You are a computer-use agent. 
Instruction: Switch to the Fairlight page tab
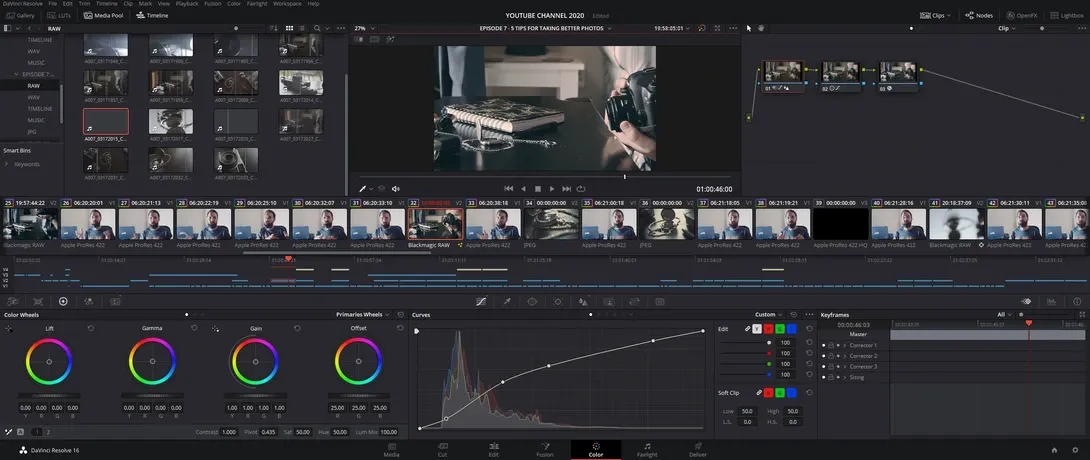point(646,450)
